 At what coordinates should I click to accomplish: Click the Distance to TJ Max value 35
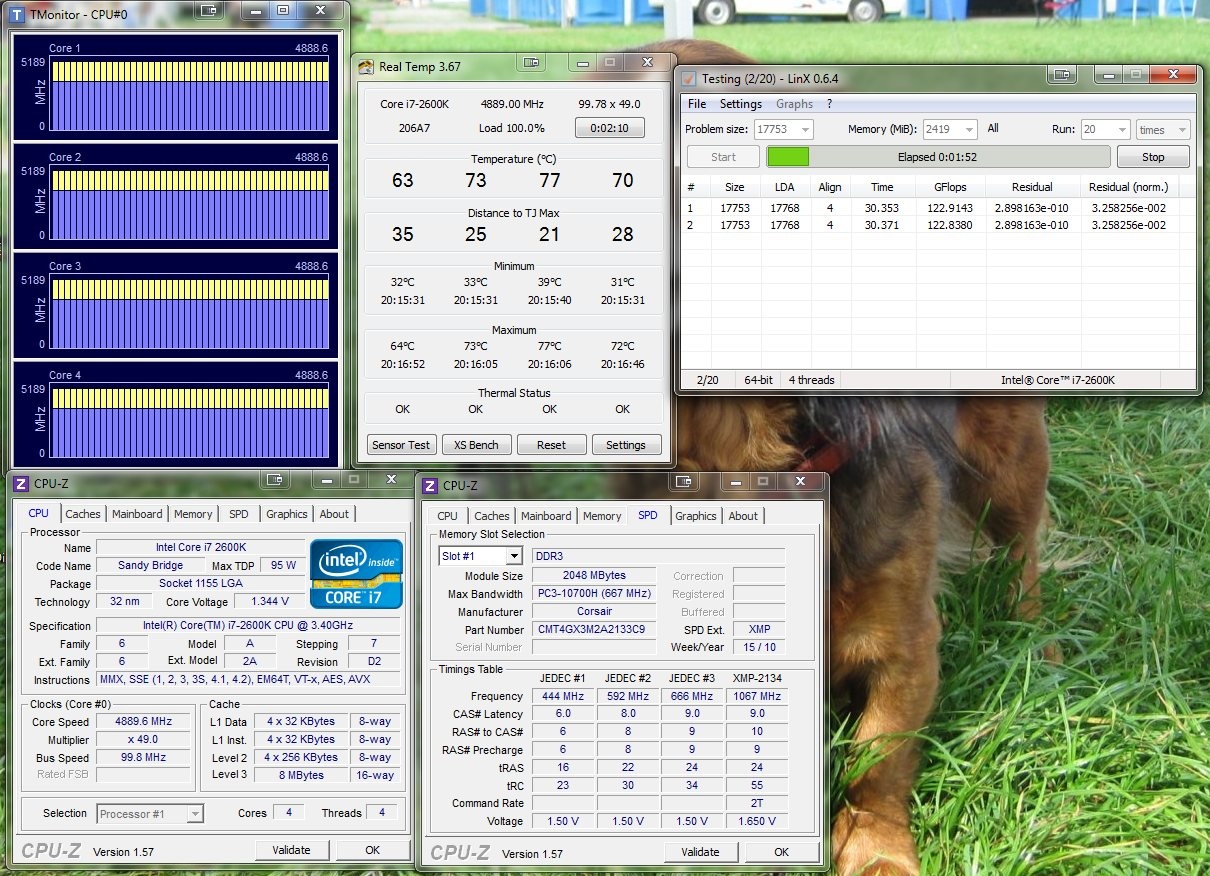click(403, 234)
